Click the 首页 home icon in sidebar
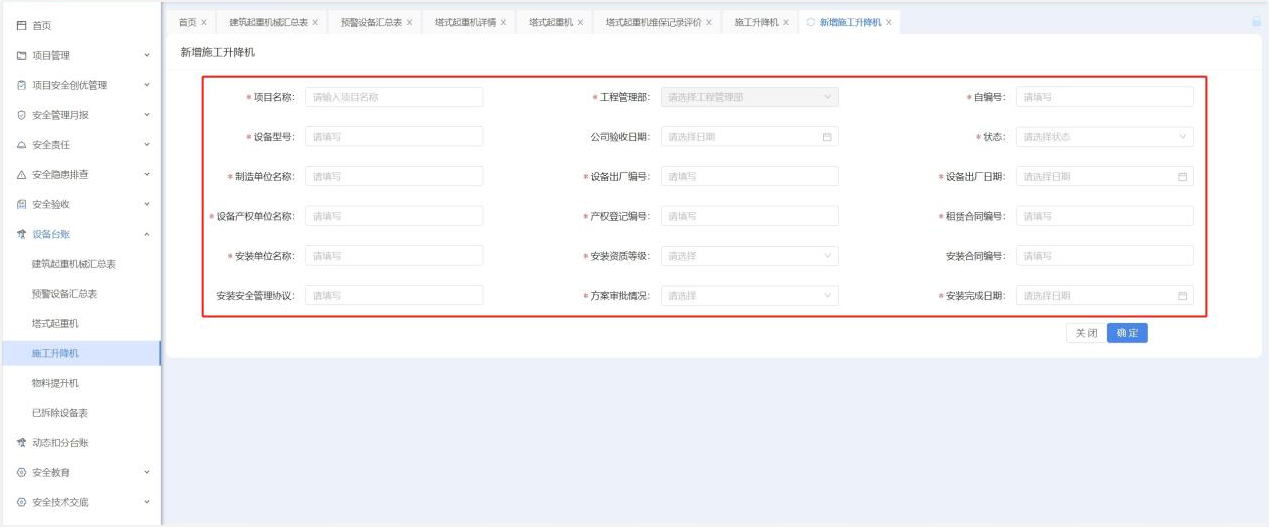 coord(21,25)
